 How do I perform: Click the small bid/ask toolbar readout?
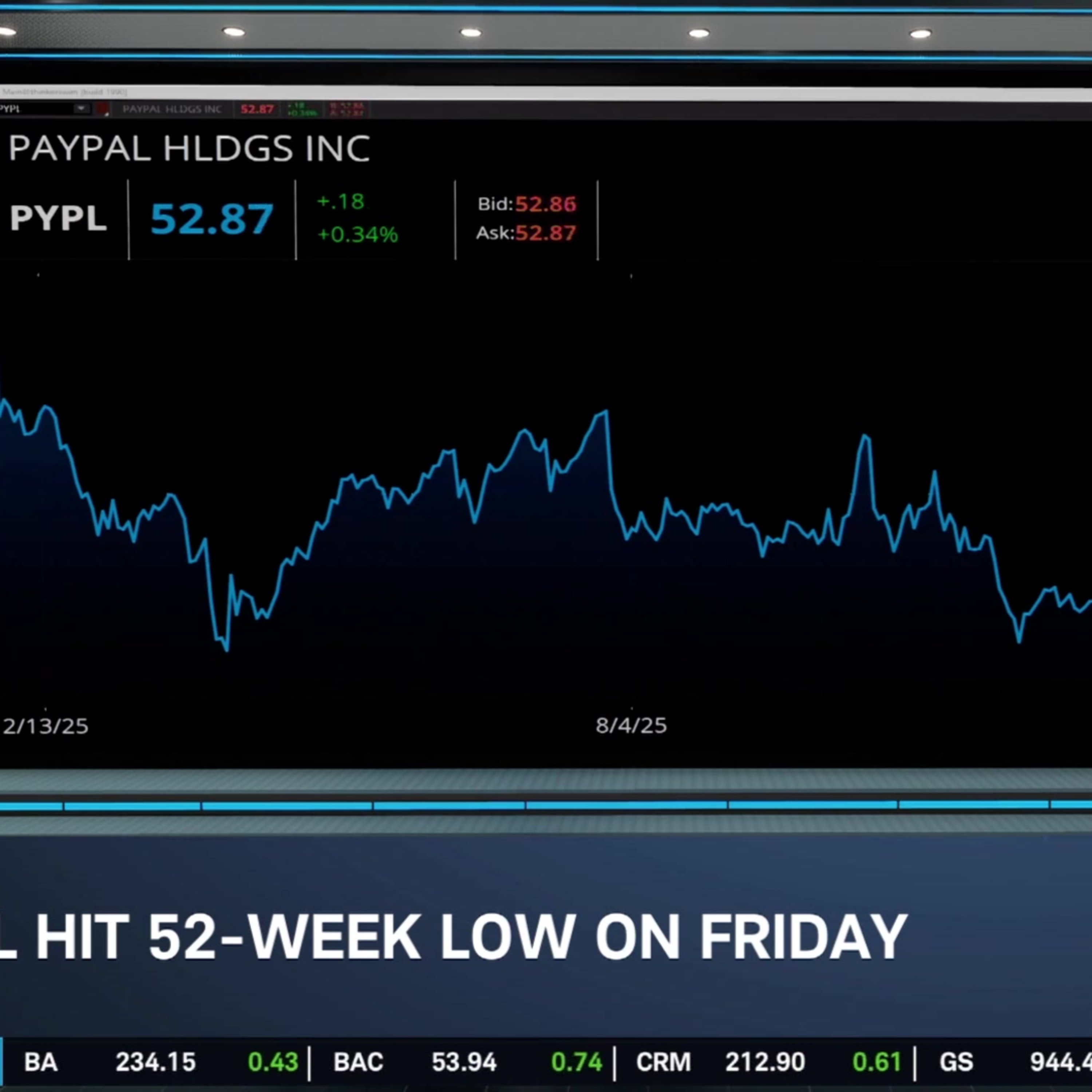(347, 109)
